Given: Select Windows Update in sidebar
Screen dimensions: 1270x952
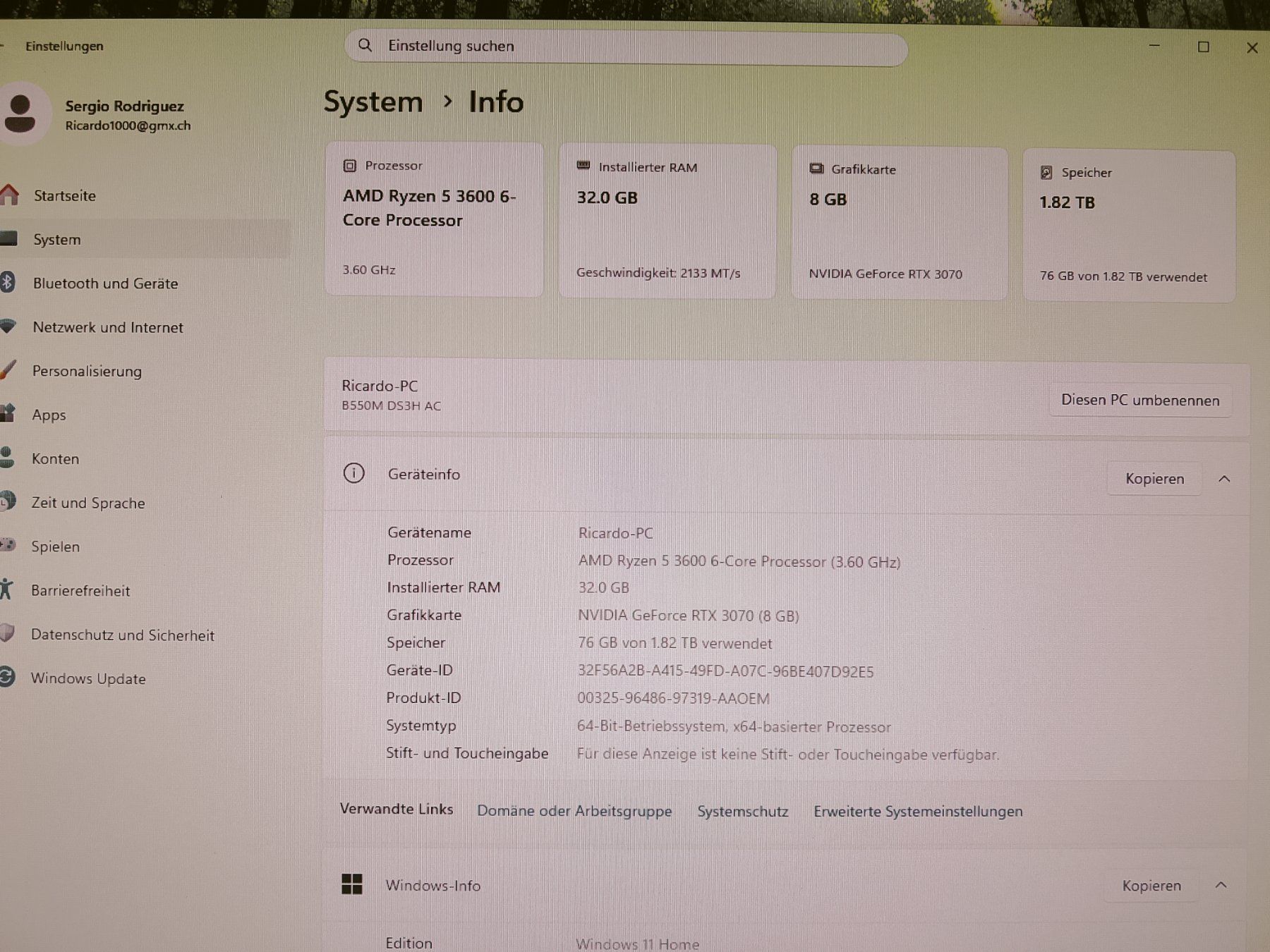Looking at the screenshot, I should pyautogui.click(x=143, y=678).
